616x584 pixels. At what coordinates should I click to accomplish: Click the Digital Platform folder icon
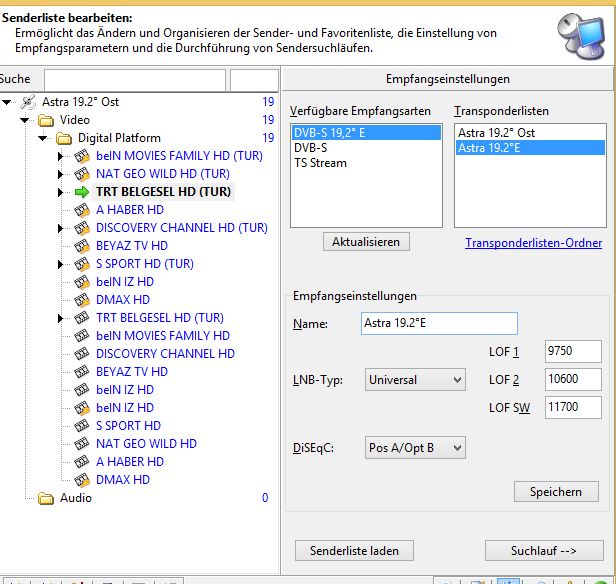tap(63, 138)
